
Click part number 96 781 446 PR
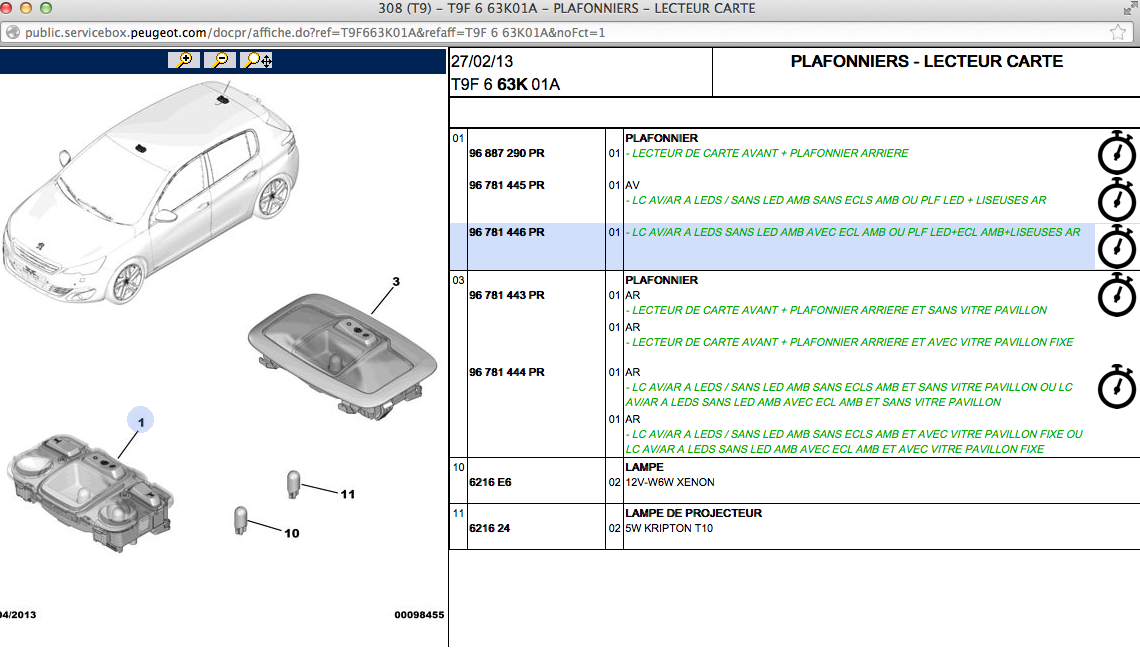pos(506,232)
